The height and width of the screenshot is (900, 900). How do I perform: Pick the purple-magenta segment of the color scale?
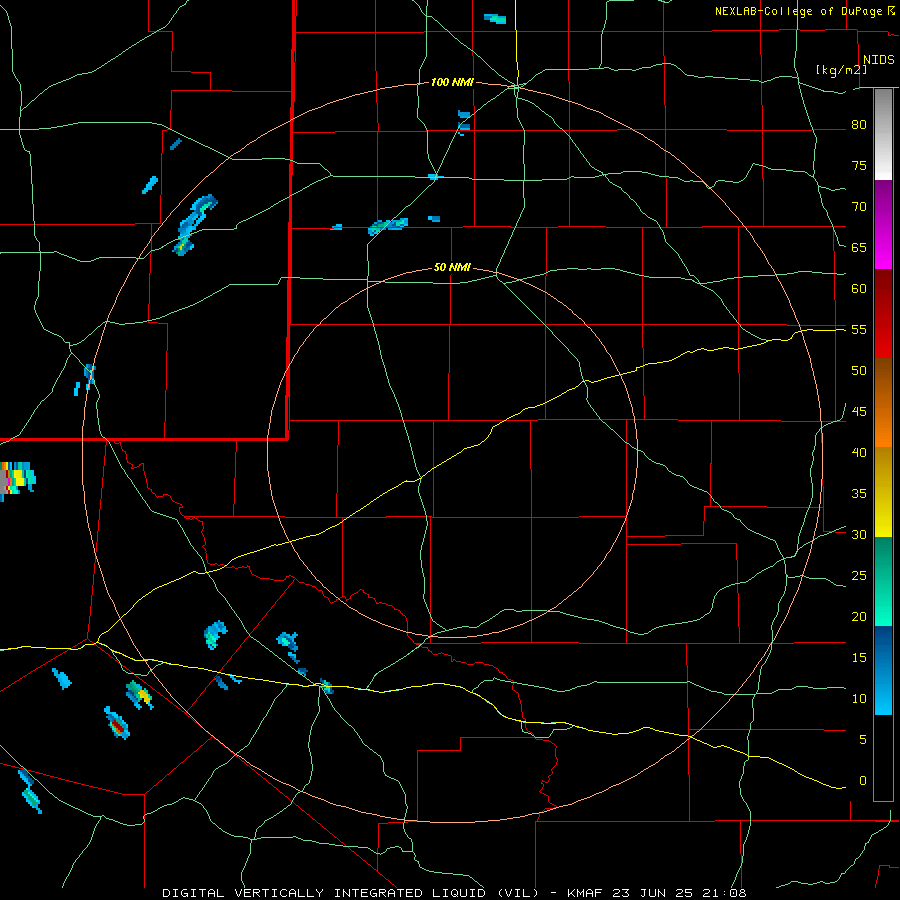883,225
